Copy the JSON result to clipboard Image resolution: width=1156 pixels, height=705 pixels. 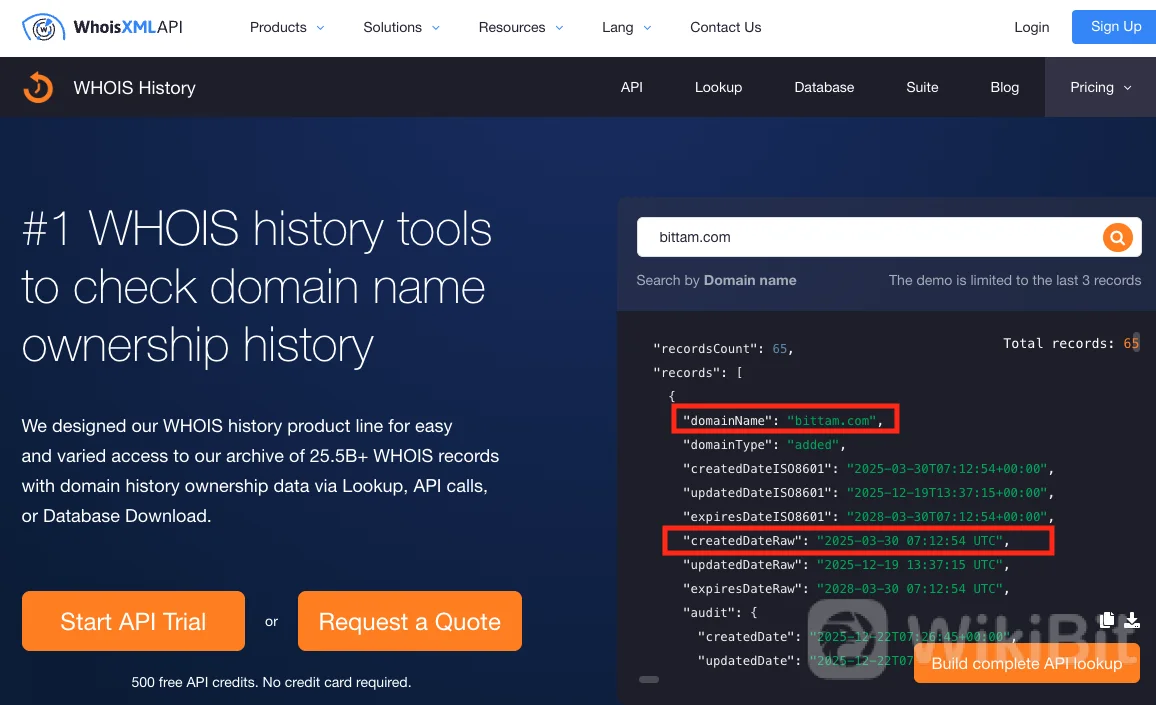pyautogui.click(x=1106, y=620)
